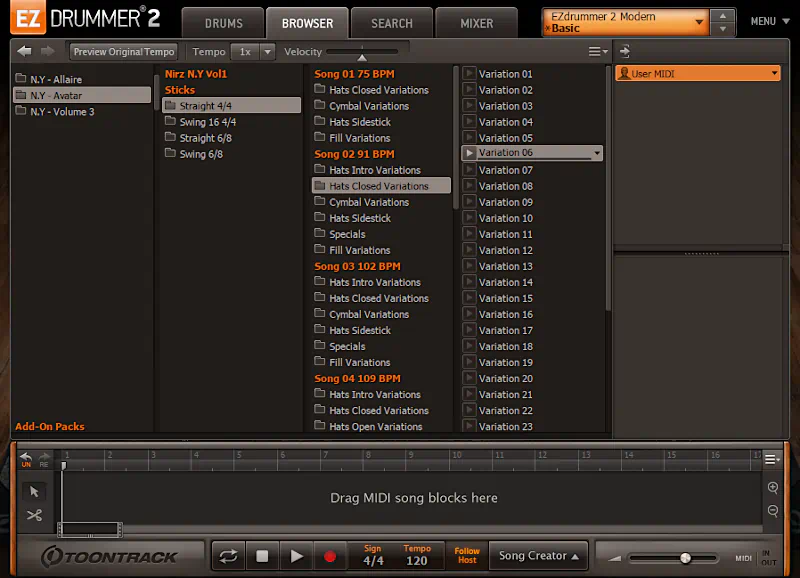800x578 pixels.
Task: Preview Variation 20 play icon
Action: (469, 378)
